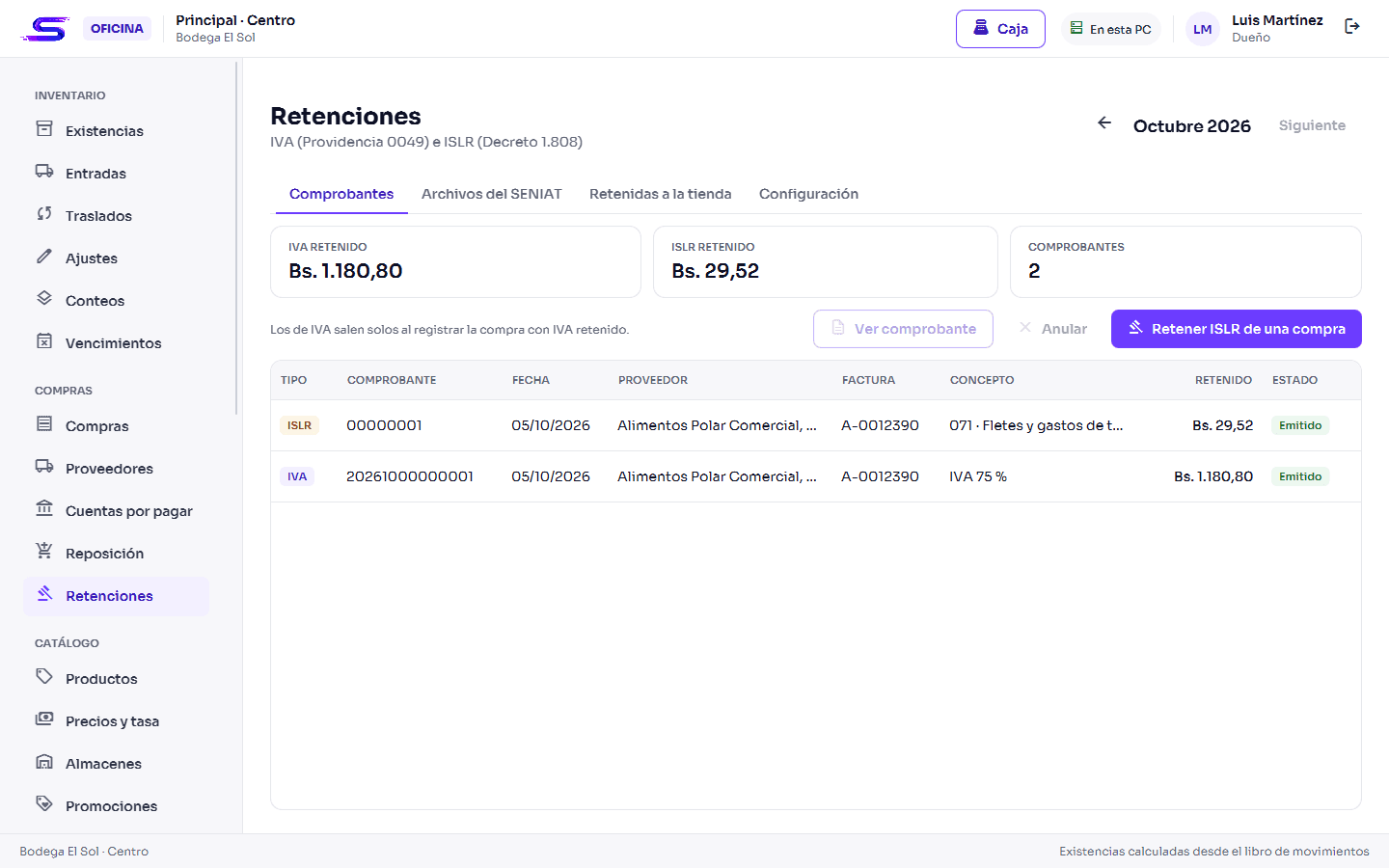Viewport: 1389px width, 868px height.
Task: Click the Ver comprobante button
Action: click(x=903, y=329)
